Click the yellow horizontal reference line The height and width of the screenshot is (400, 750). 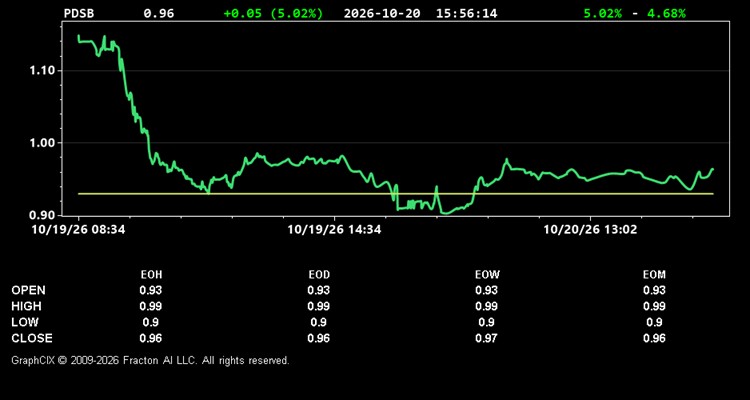[x=396, y=194]
